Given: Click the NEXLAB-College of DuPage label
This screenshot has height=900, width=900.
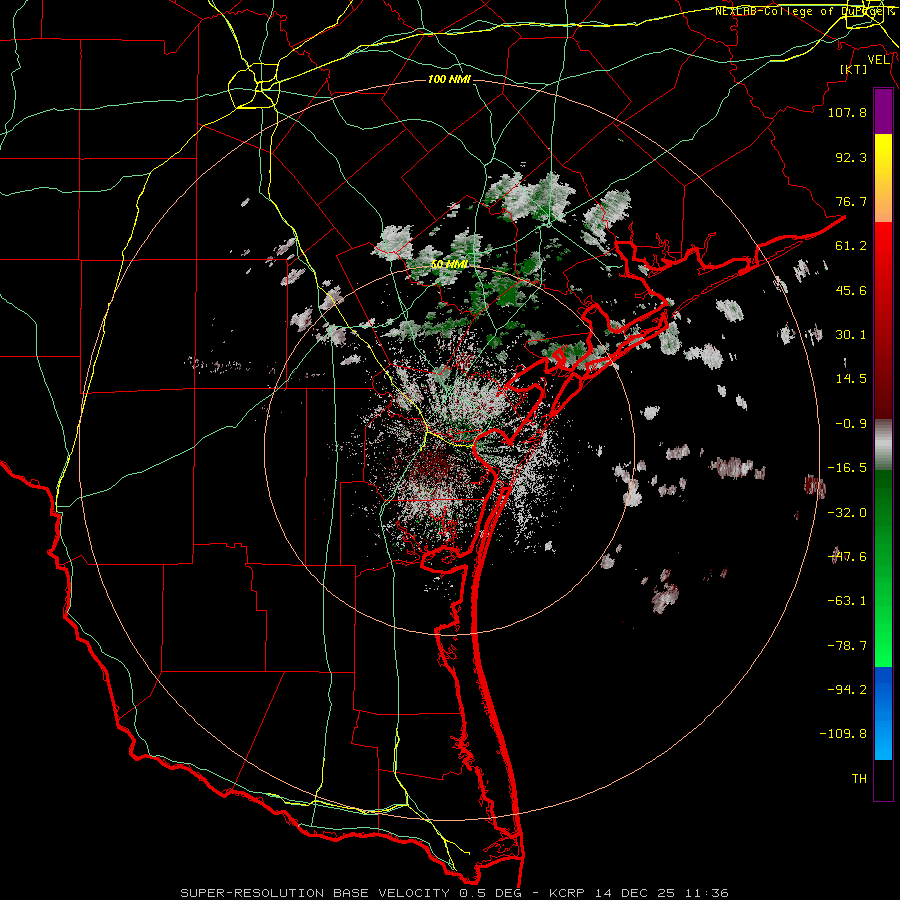Looking at the screenshot, I should pyautogui.click(x=805, y=11).
